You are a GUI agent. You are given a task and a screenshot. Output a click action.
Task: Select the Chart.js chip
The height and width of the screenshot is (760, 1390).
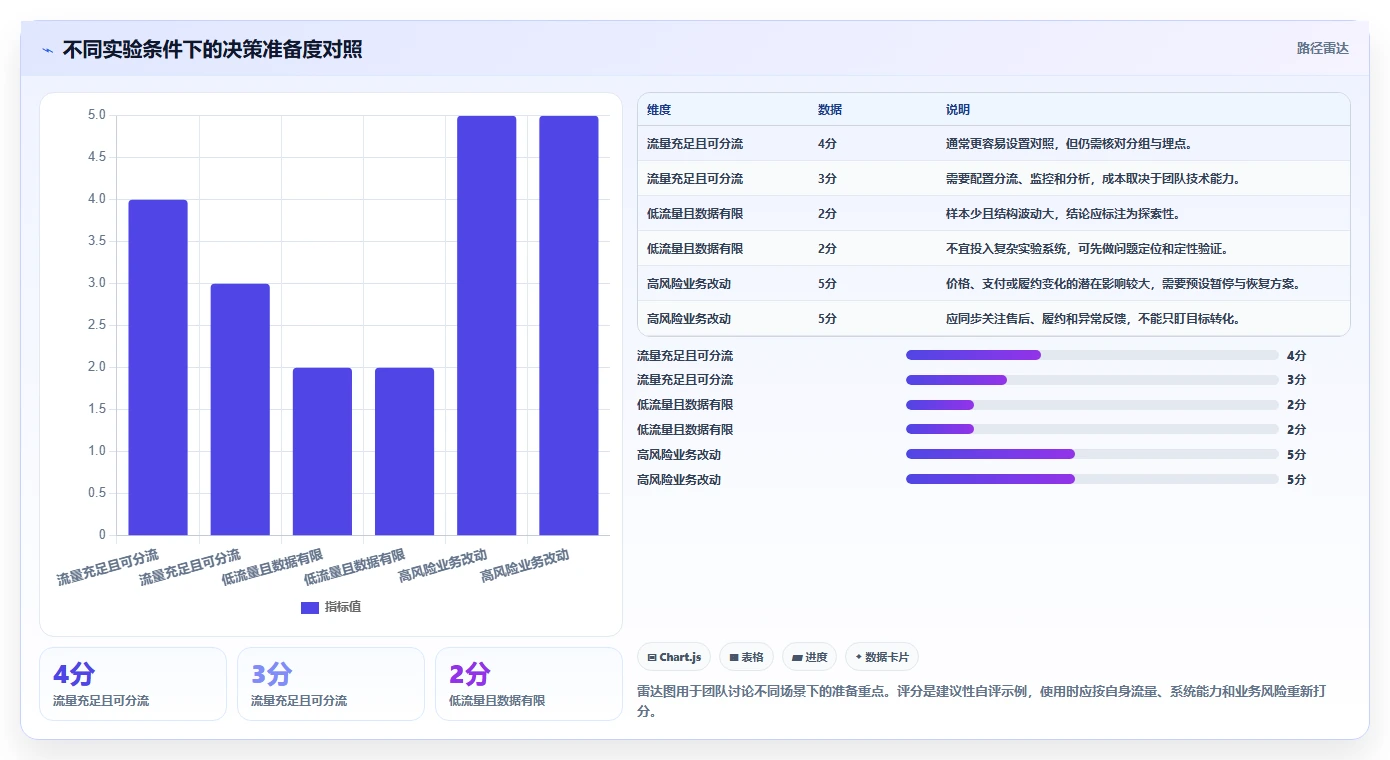[674, 657]
